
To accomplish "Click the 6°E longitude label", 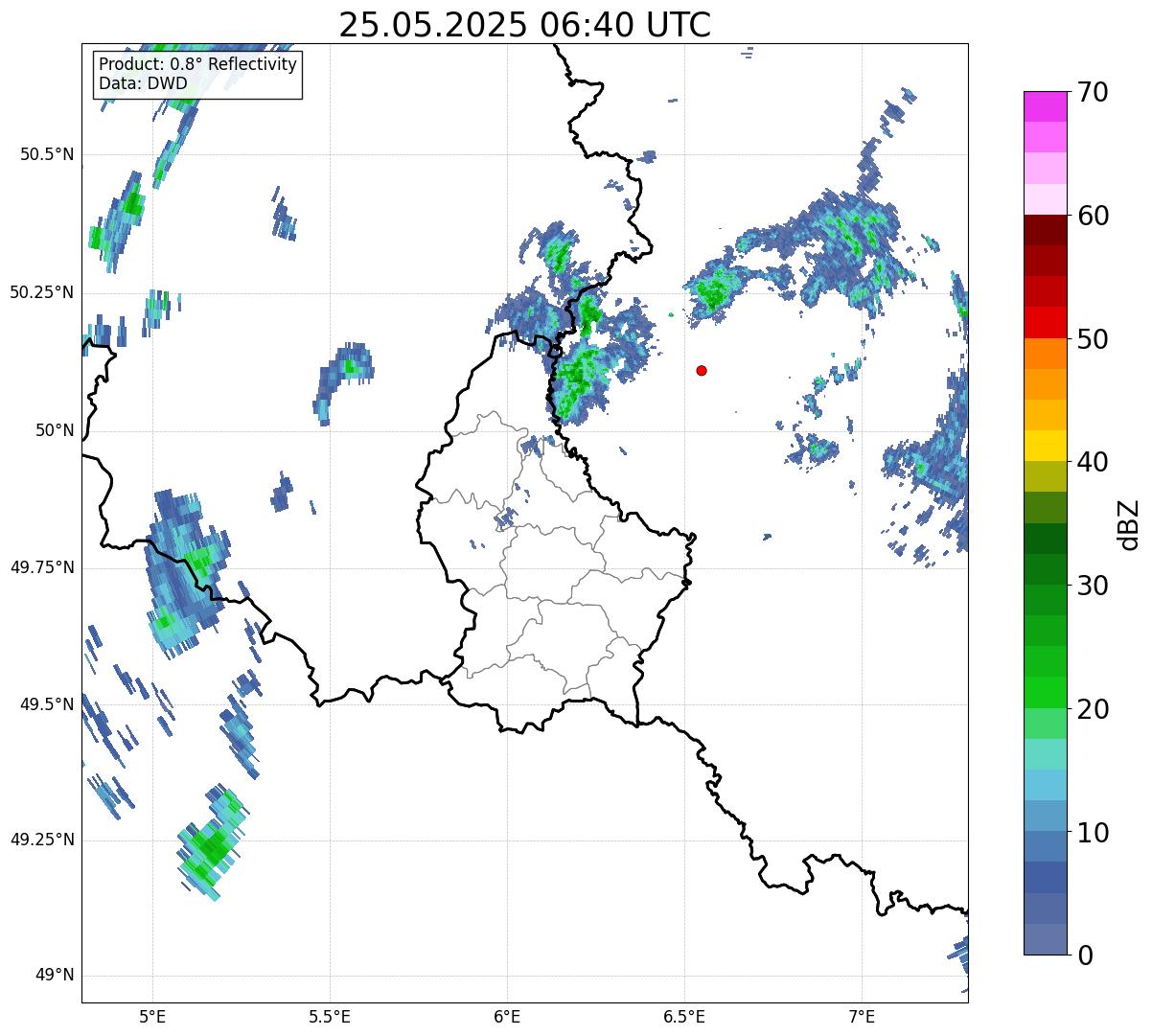I will [507, 1016].
